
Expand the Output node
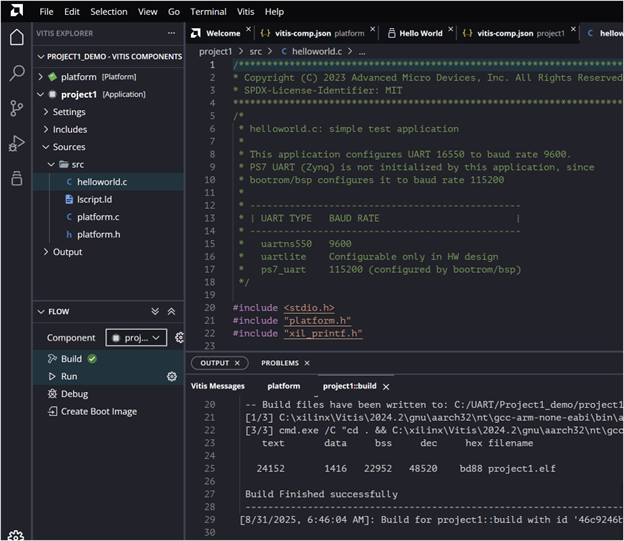pyautogui.click(x=46, y=252)
